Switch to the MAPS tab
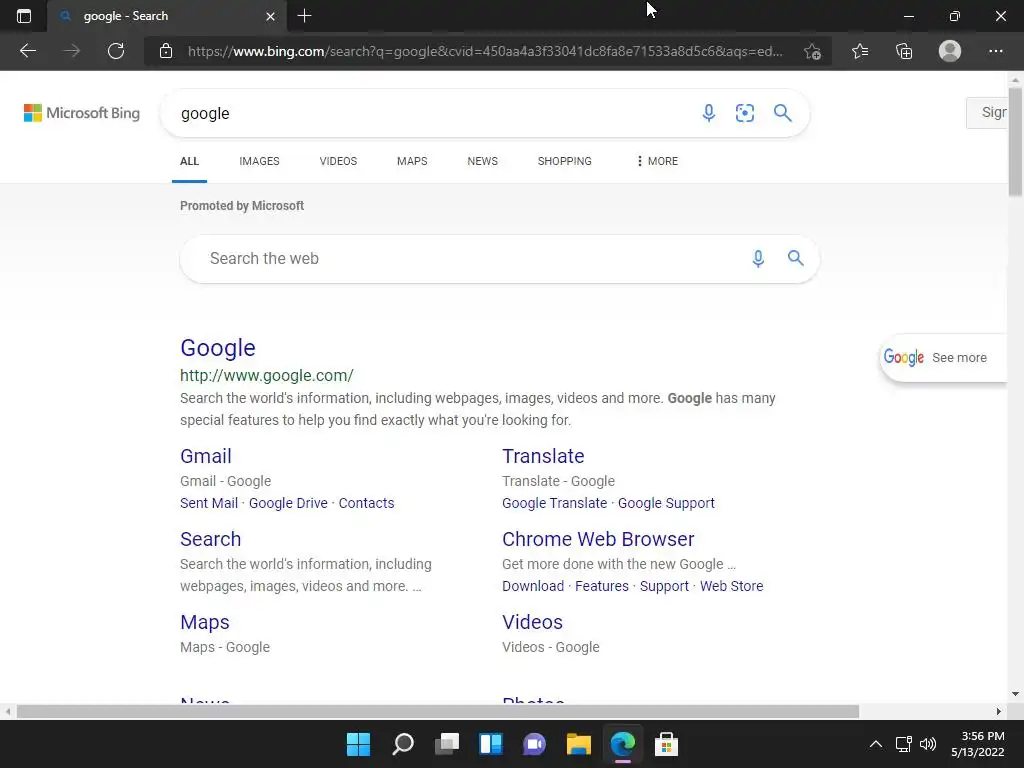1024x768 pixels. click(412, 161)
